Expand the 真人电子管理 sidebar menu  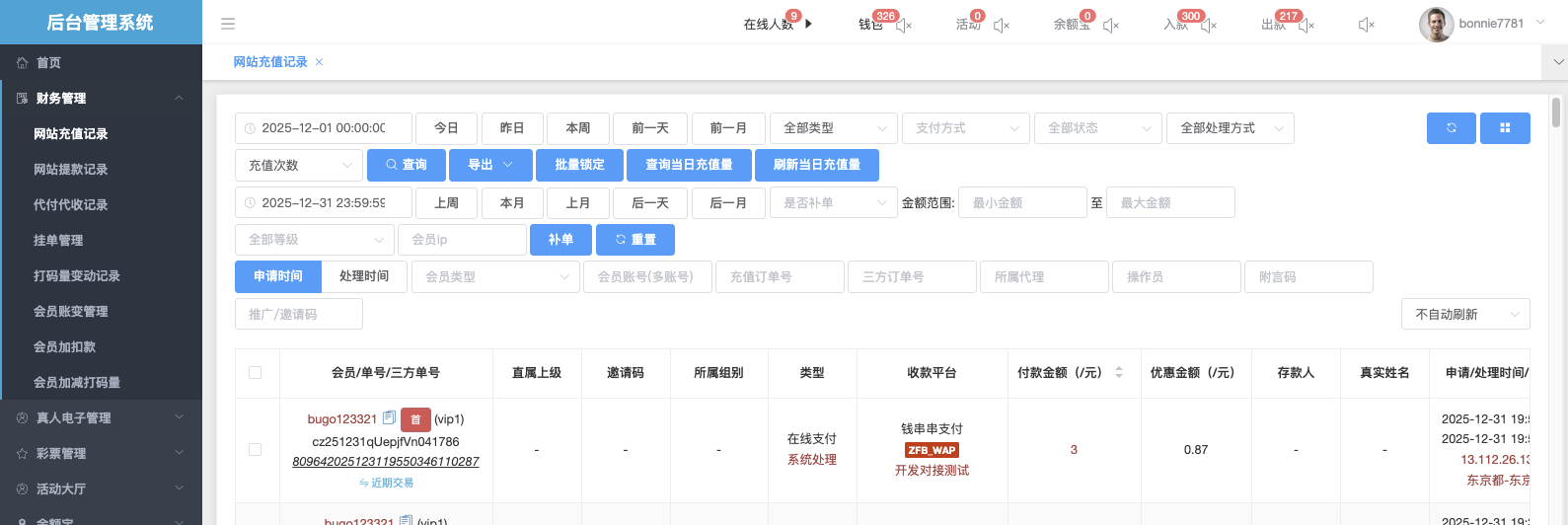click(x=101, y=418)
